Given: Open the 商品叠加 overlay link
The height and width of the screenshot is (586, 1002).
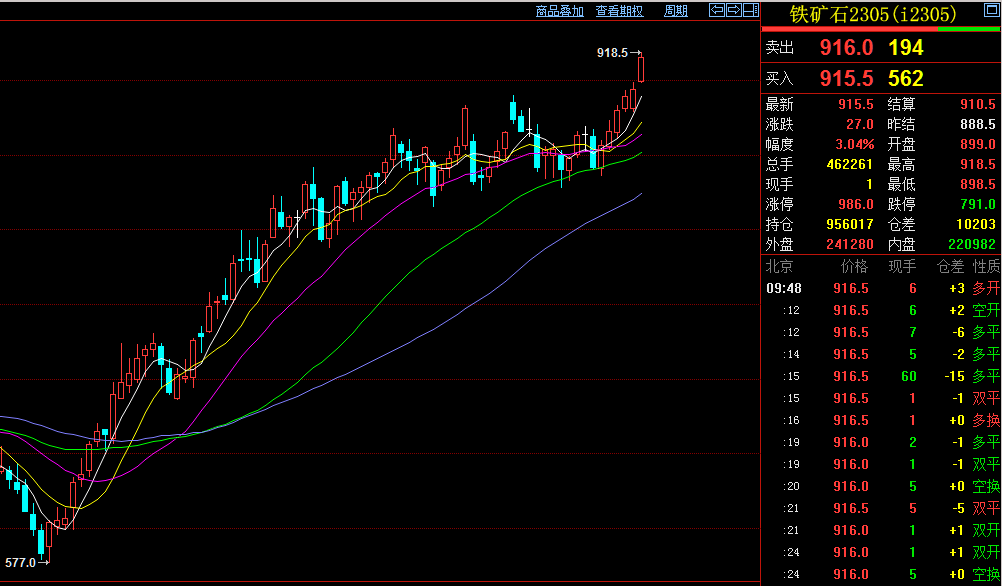Looking at the screenshot, I should [x=560, y=11].
